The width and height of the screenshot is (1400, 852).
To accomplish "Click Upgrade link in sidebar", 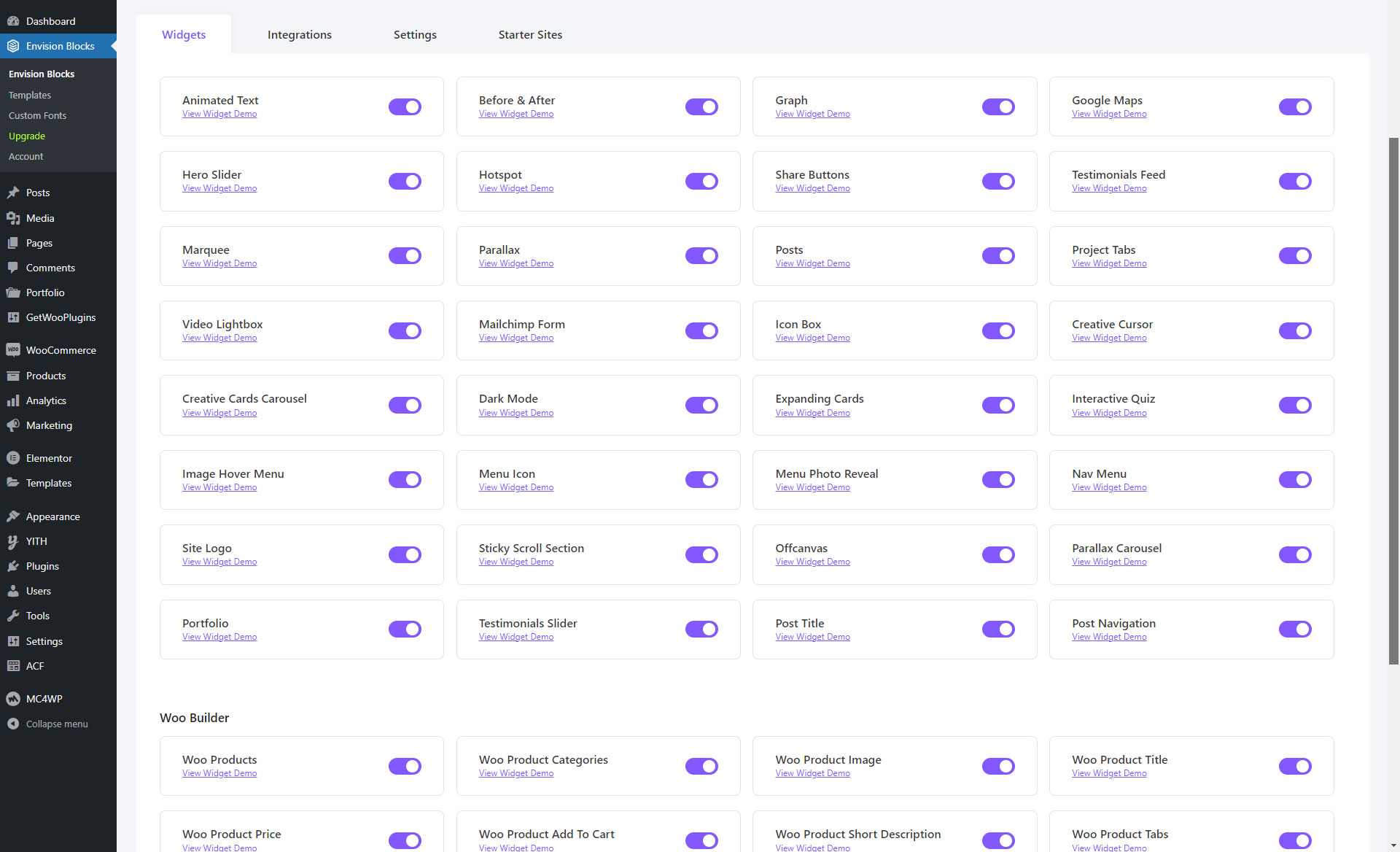I will pyautogui.click(x=26, y=135).
